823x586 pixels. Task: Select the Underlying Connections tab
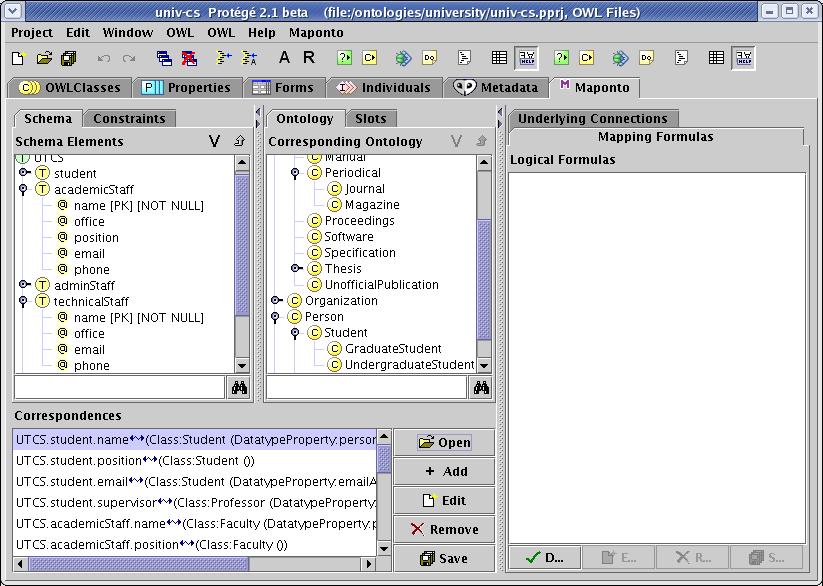(x=593, y=119)
